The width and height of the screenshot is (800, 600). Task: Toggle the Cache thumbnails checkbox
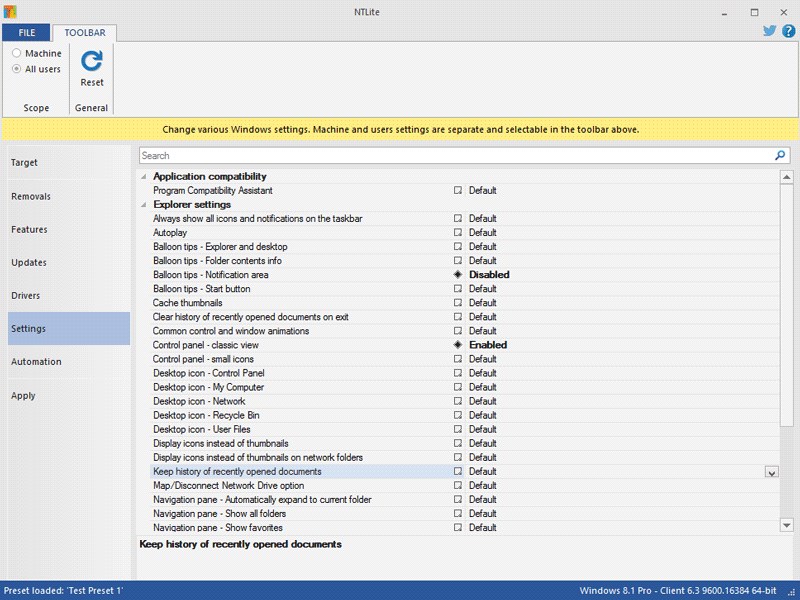coord(458,303)
